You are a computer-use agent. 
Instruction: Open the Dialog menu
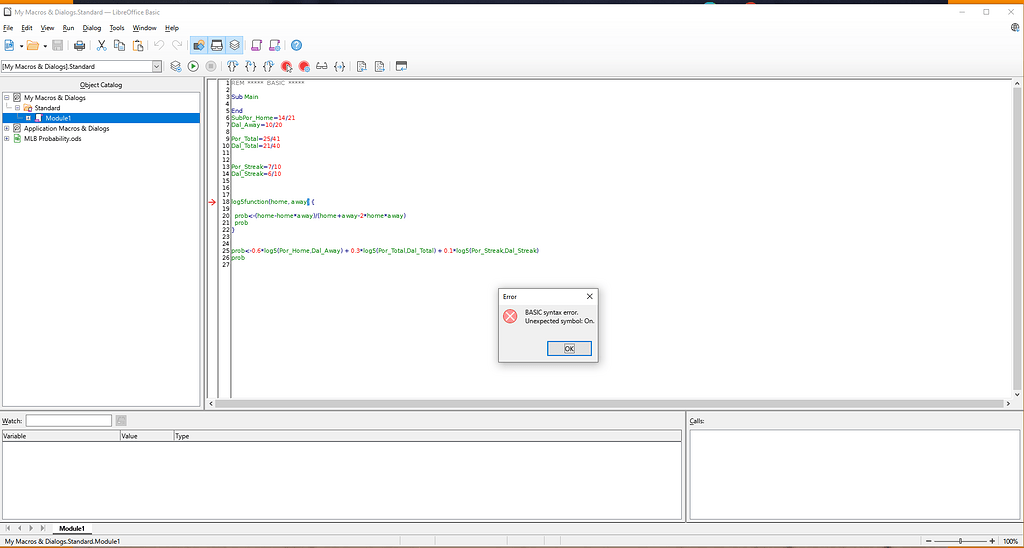92,28
